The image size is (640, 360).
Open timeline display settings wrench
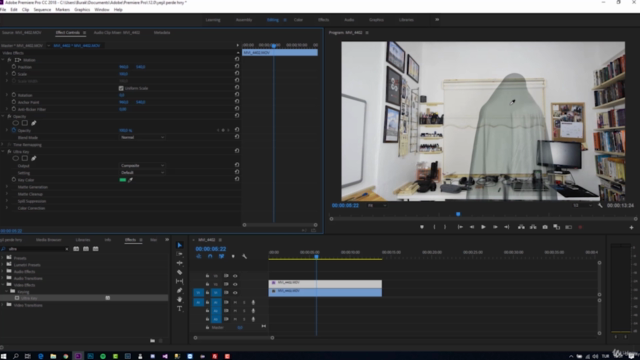click(x=244, y=256)
